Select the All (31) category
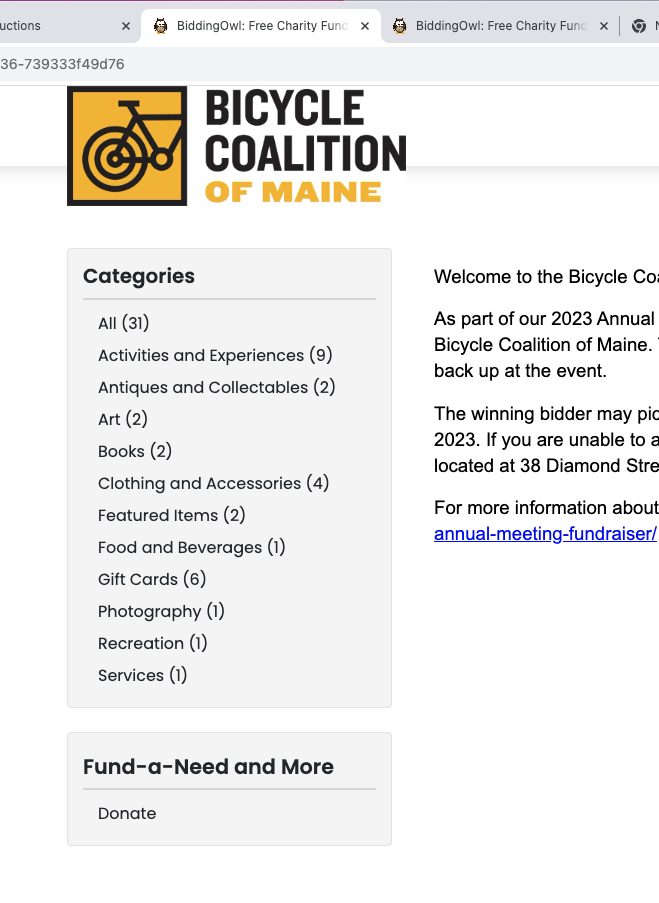Screen dimensions: 659x903 124,323
